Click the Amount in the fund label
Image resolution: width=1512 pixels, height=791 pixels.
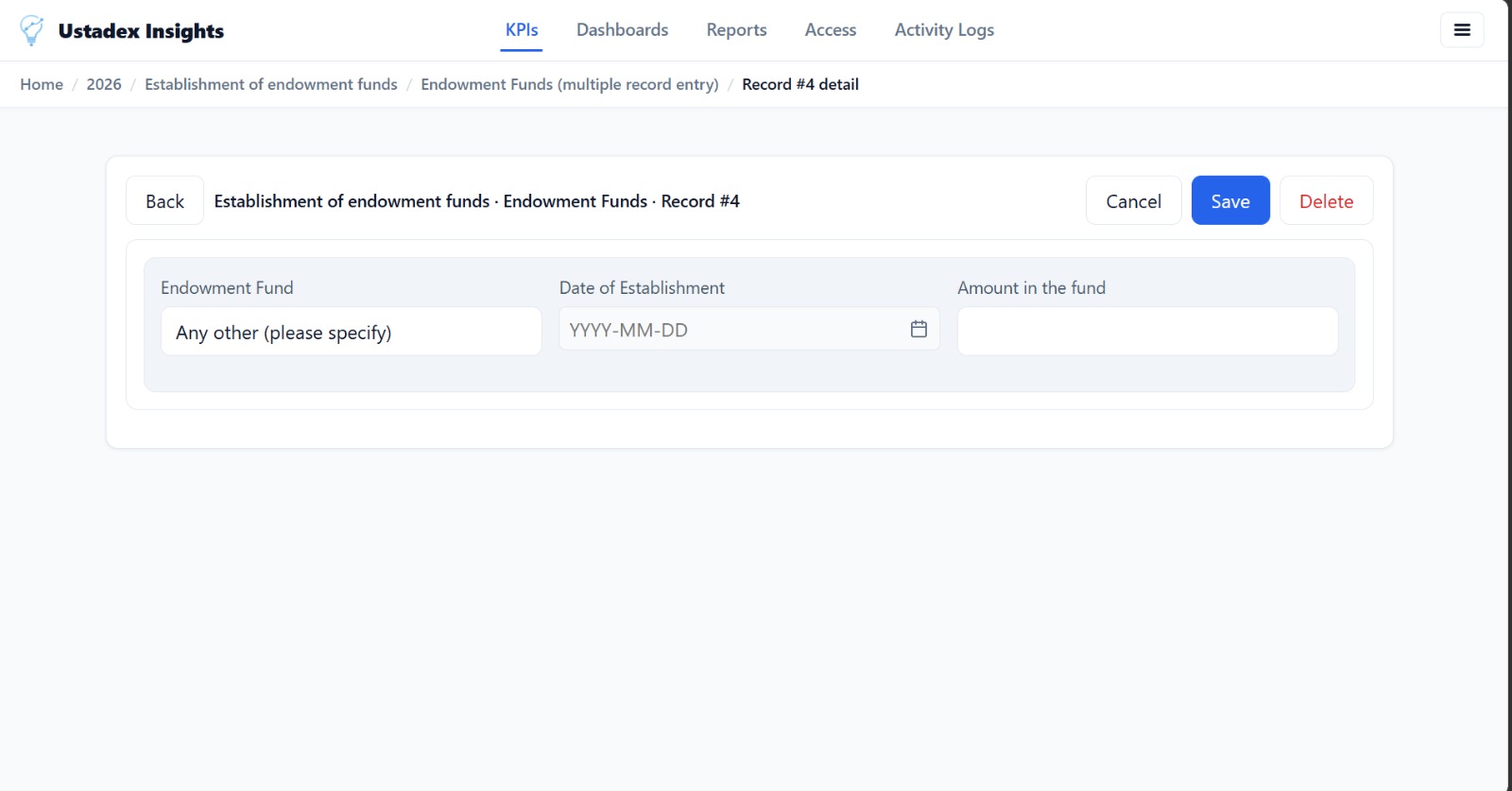coord(1032,288)
